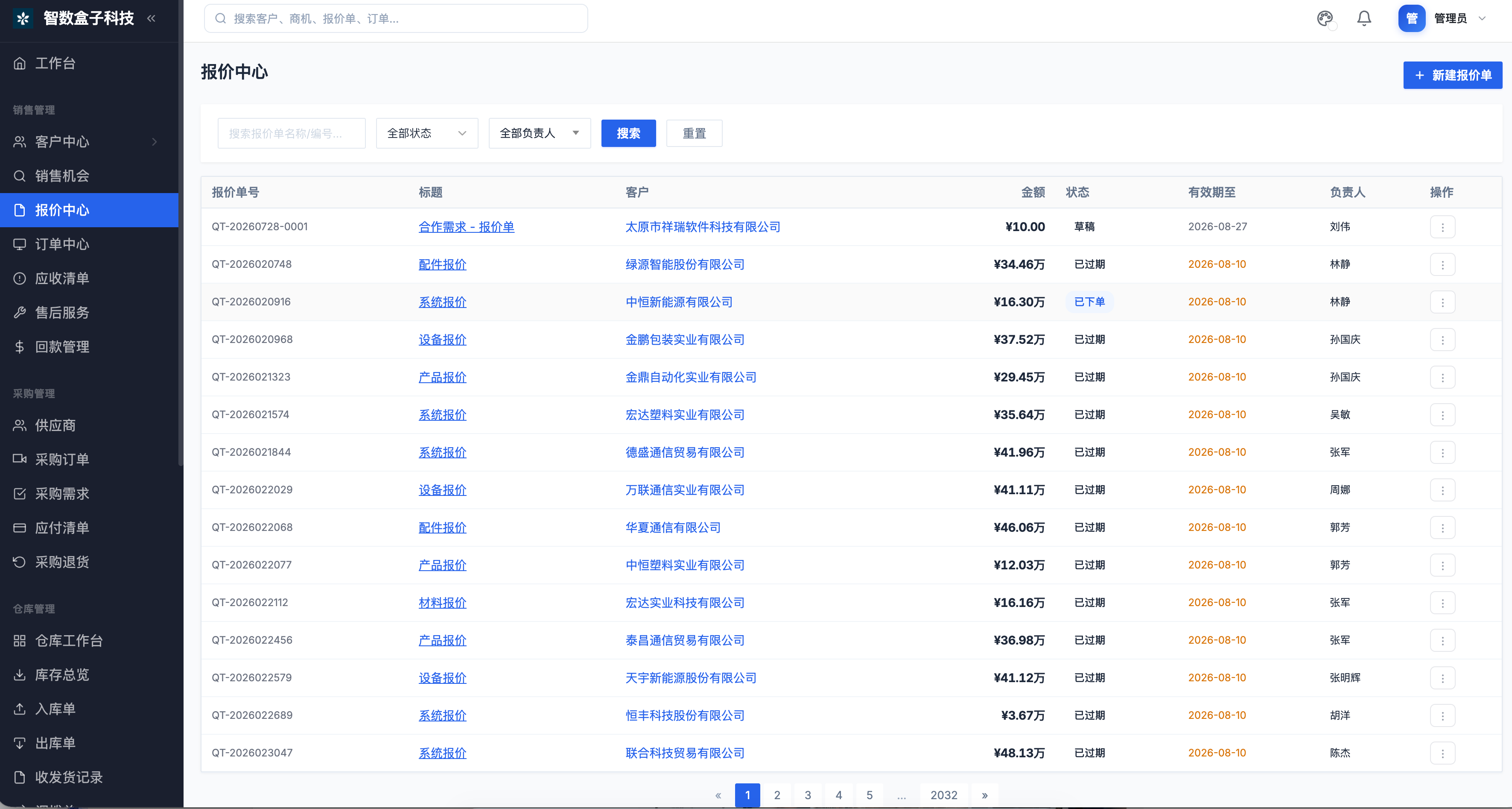Focus the 搜索报价单名称/编号 input
Viewport: 1512px width, 809px height.
point(291,133)
